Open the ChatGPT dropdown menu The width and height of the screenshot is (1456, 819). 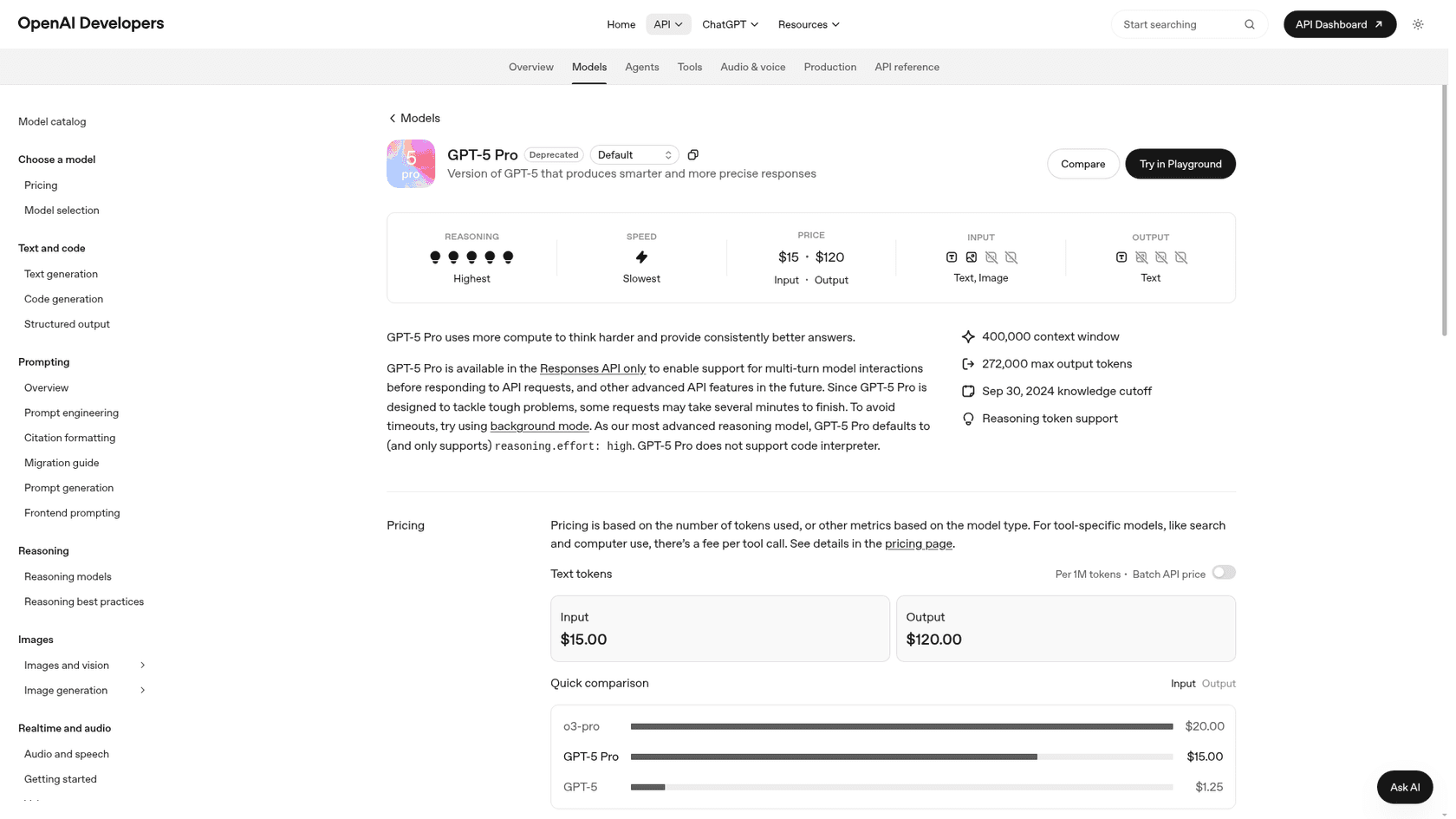[x=730, y=24]
